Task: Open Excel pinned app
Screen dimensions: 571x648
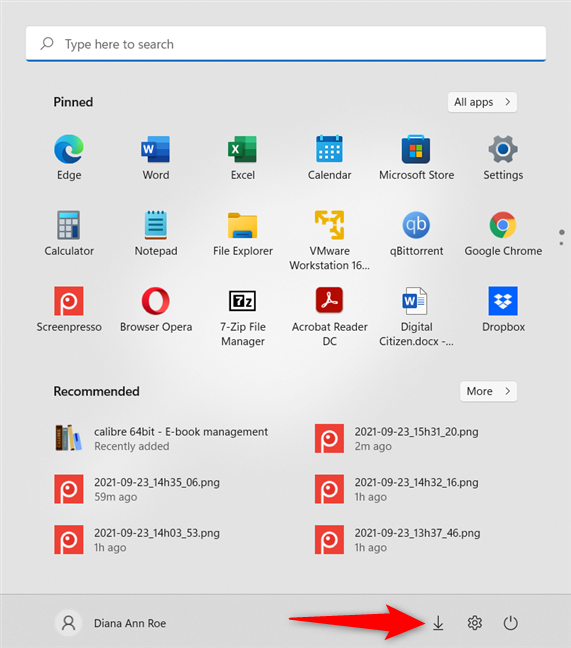Action: coord(243,157)
